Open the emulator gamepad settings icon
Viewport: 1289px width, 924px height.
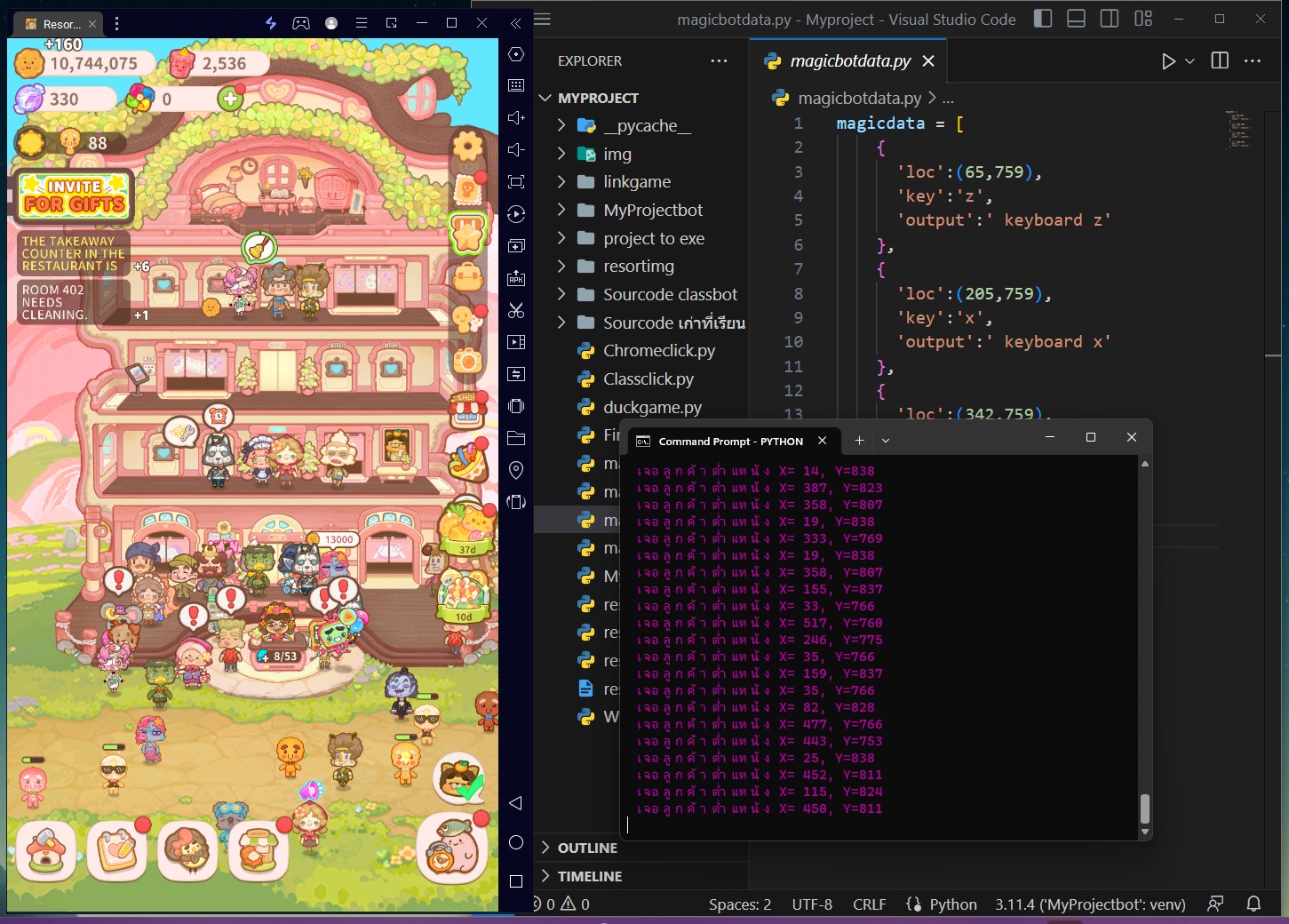click(301, 24)
